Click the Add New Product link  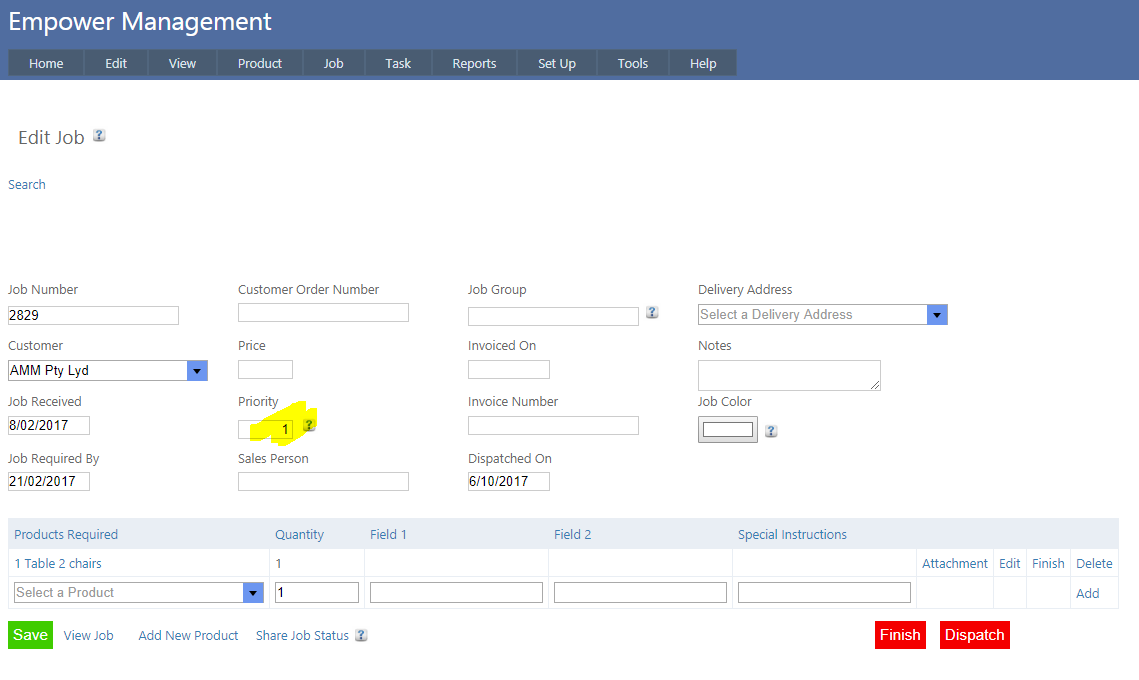(188, 635)
